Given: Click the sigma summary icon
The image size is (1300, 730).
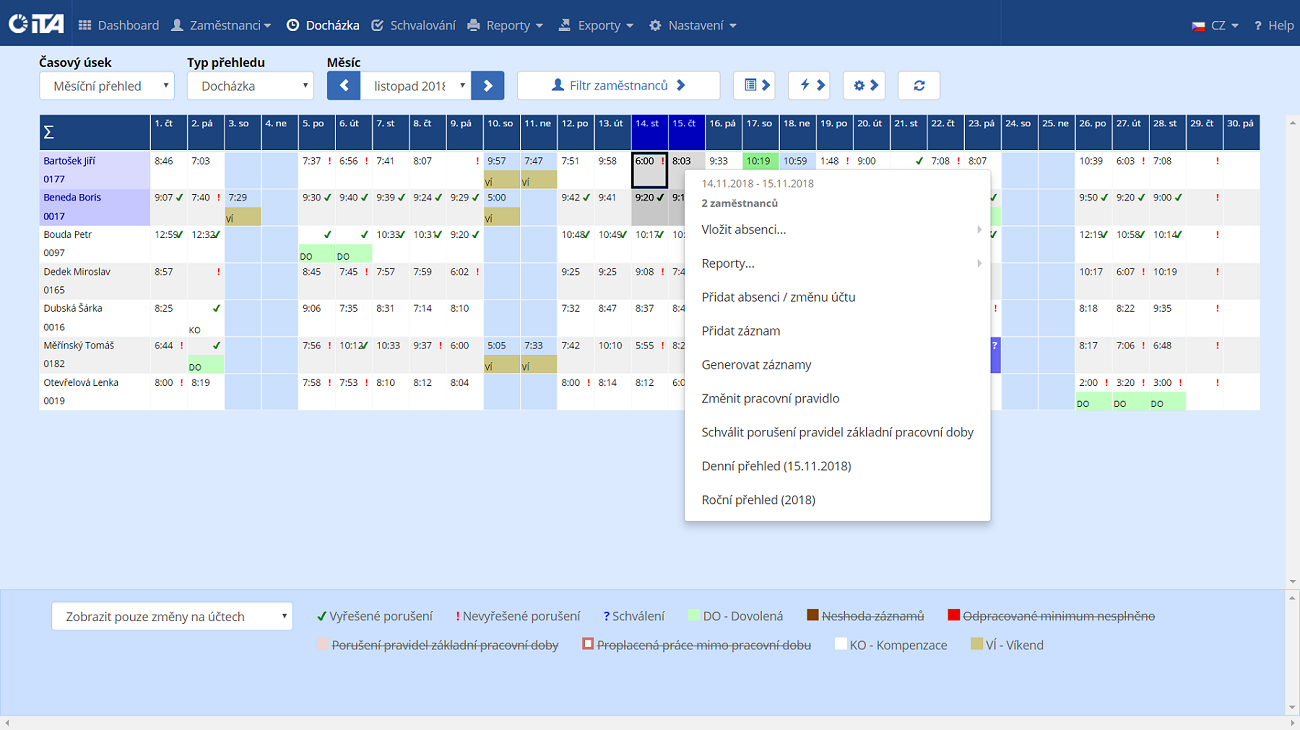Looking at the screenshot, I should tap(49, 132).
